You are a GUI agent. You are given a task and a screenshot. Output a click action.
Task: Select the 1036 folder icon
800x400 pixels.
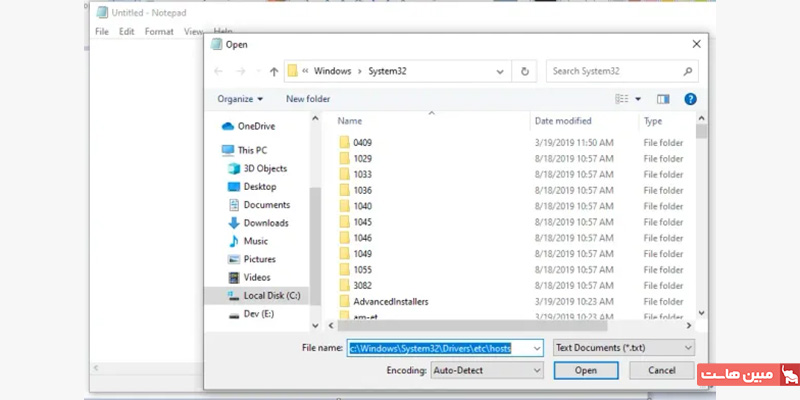click(345, 190)
